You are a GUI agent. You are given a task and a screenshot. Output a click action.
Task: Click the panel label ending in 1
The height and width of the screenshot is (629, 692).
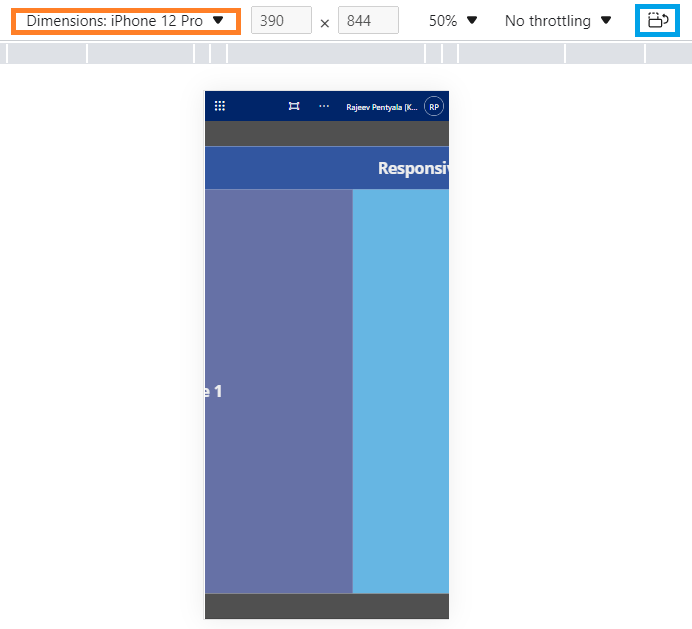point(212,392)
